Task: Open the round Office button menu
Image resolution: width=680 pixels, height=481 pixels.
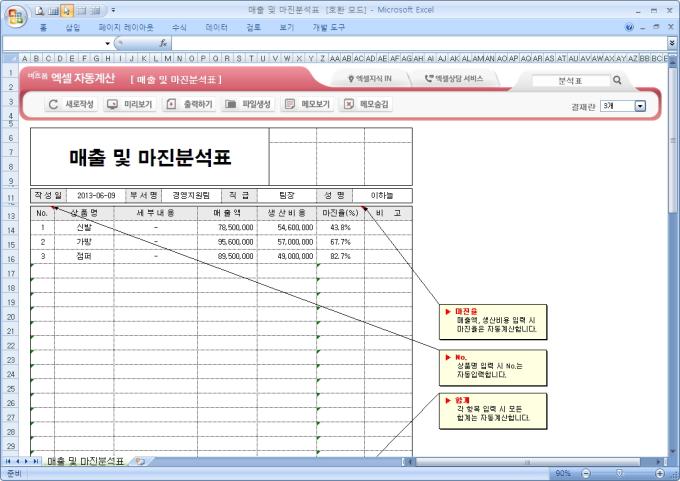Action: pyautogui.click(x=16, y=16)
